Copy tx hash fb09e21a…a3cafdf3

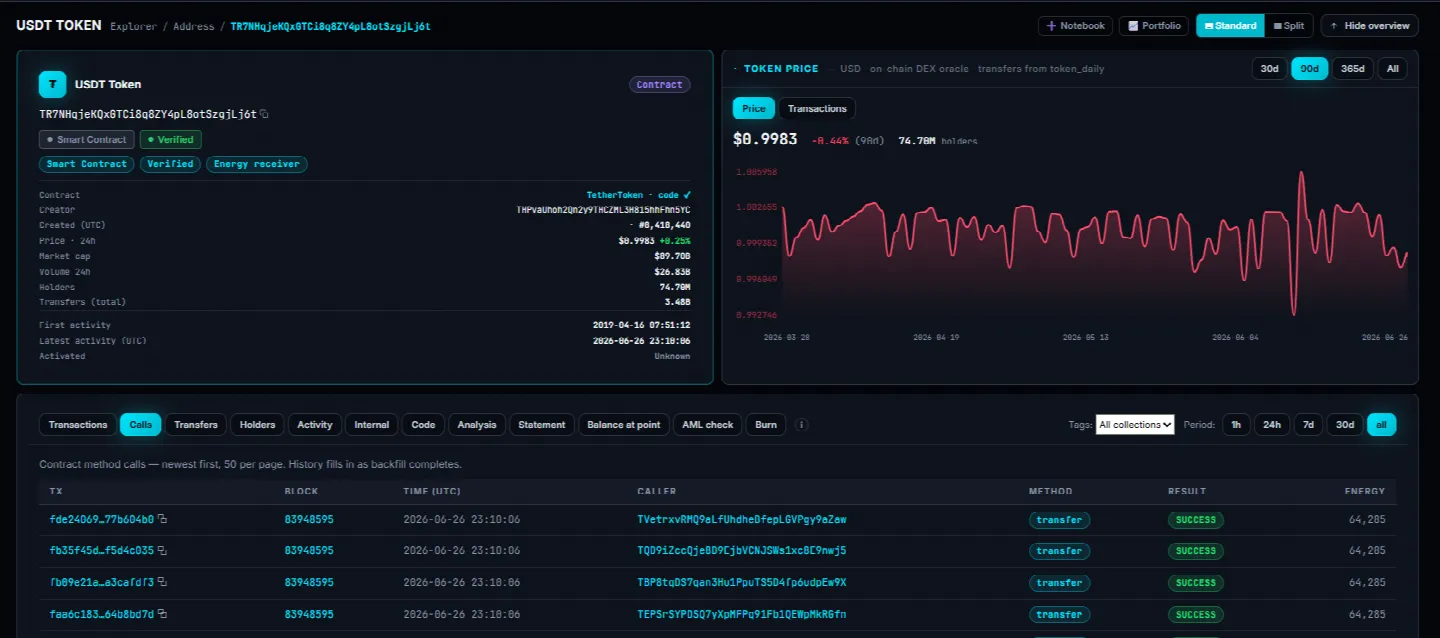pos(162,583)
